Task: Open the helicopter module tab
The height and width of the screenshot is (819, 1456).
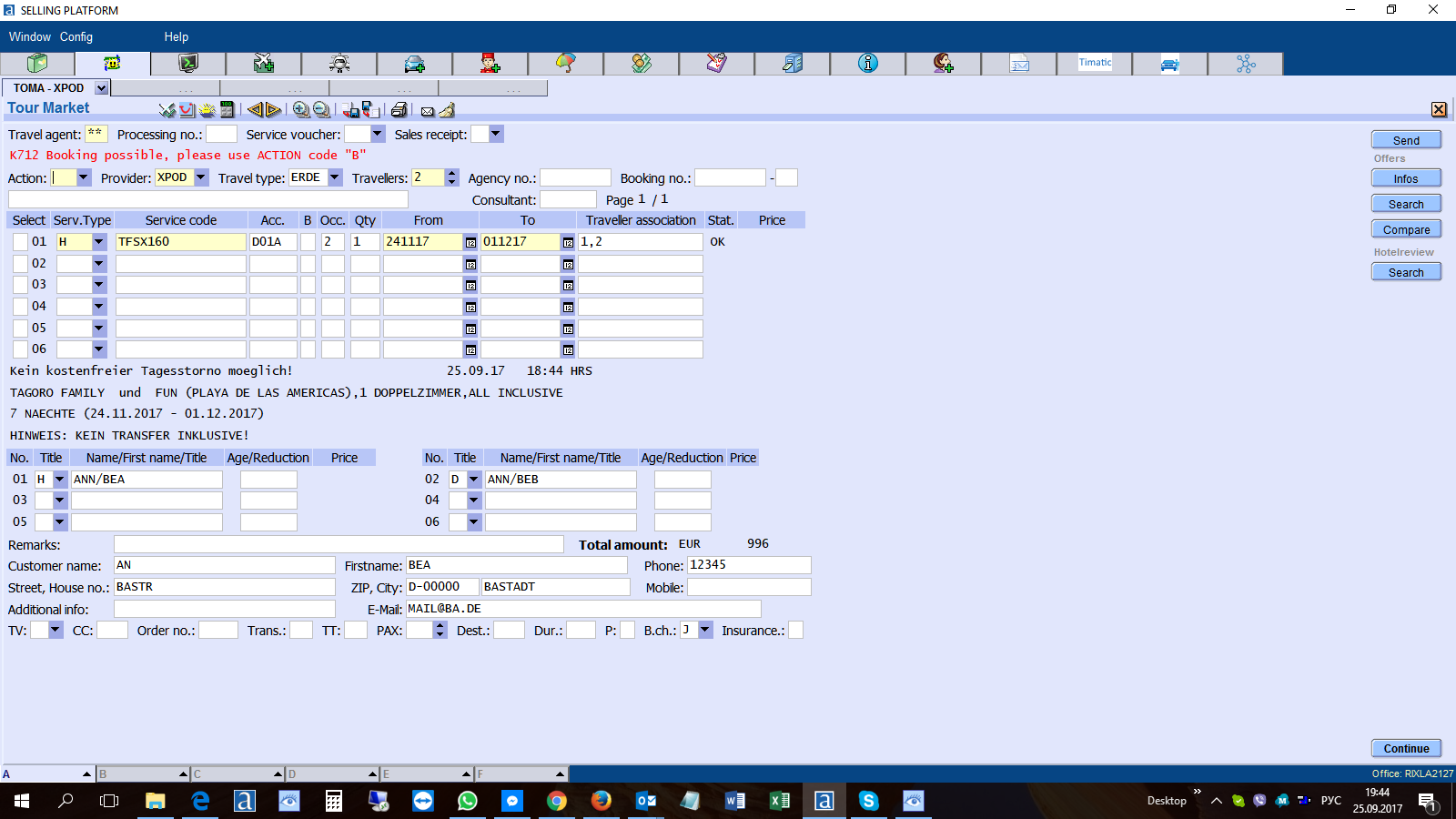Action: coord(339,63)
